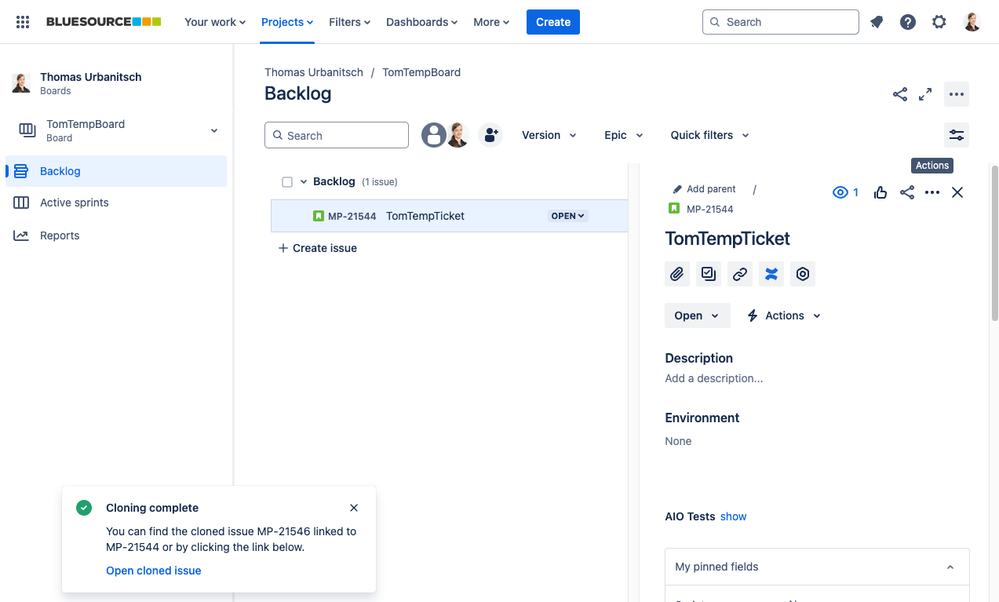Open the issue status Open dropdown
This screenshot has width=999, height=602.
[696, 316]
